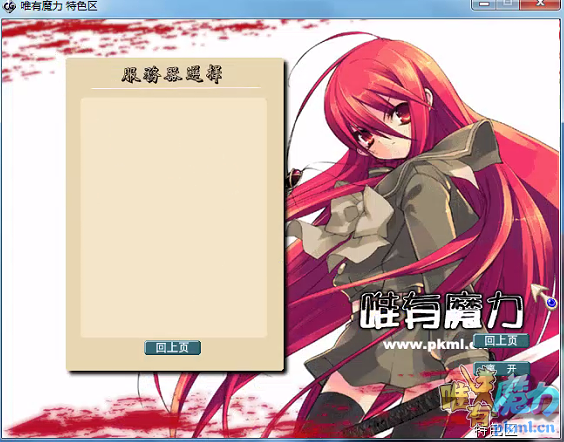Click 回上页 button below the server list
Screen dimensions: 564x442
172,348
